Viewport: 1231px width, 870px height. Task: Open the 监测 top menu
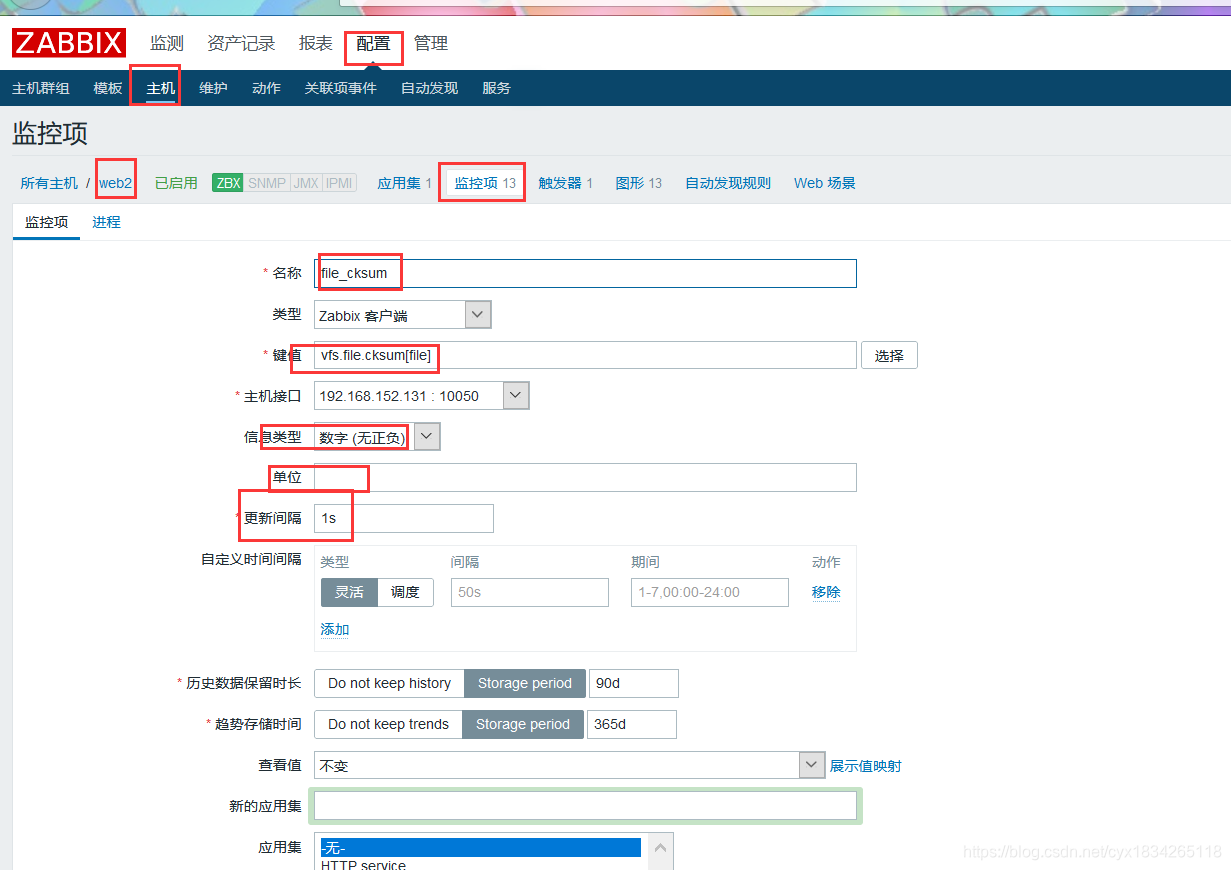(167, 43)
